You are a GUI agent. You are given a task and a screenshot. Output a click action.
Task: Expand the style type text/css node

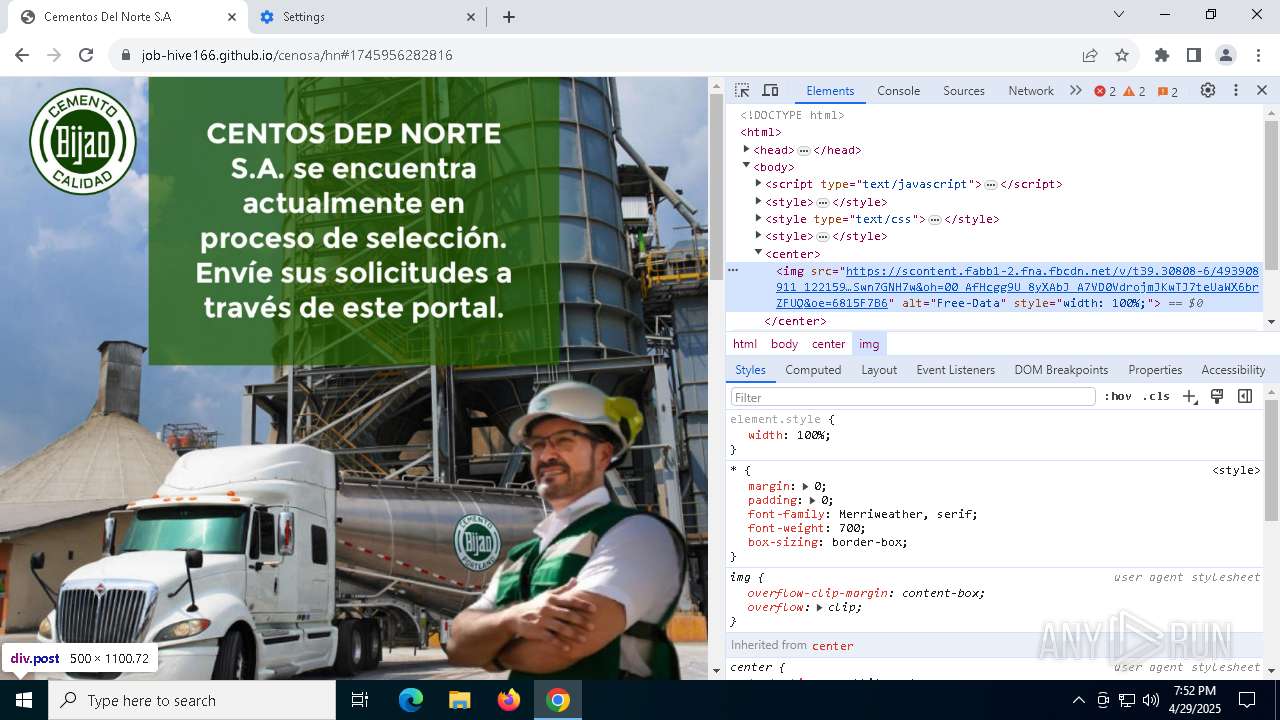click(x=758, y=218)
